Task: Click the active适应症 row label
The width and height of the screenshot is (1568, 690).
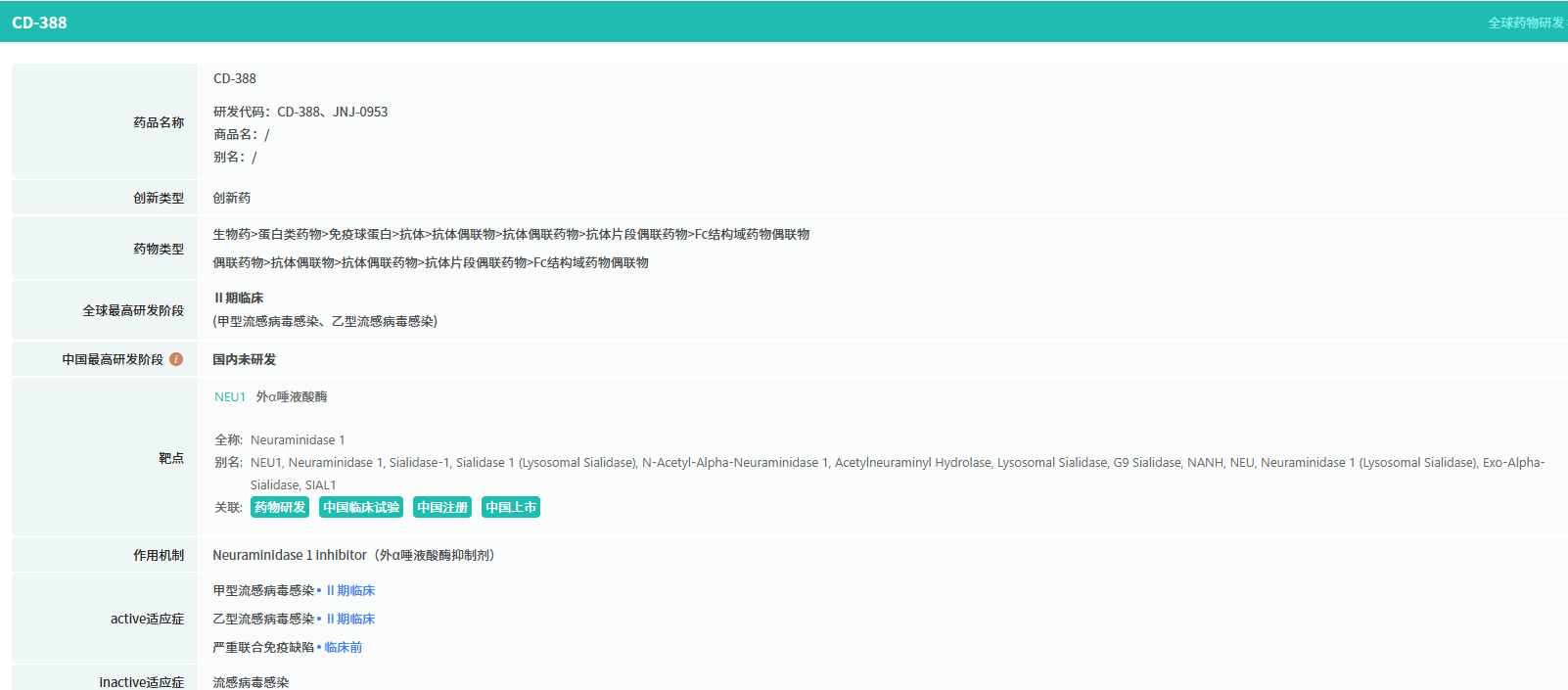Action: (x=147, y=619)
